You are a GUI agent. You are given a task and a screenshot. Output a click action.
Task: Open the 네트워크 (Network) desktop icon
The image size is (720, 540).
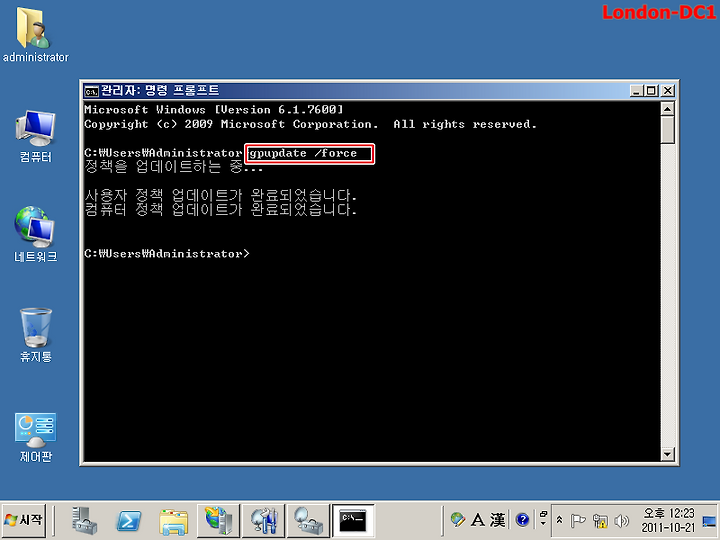tap(35, 234)
